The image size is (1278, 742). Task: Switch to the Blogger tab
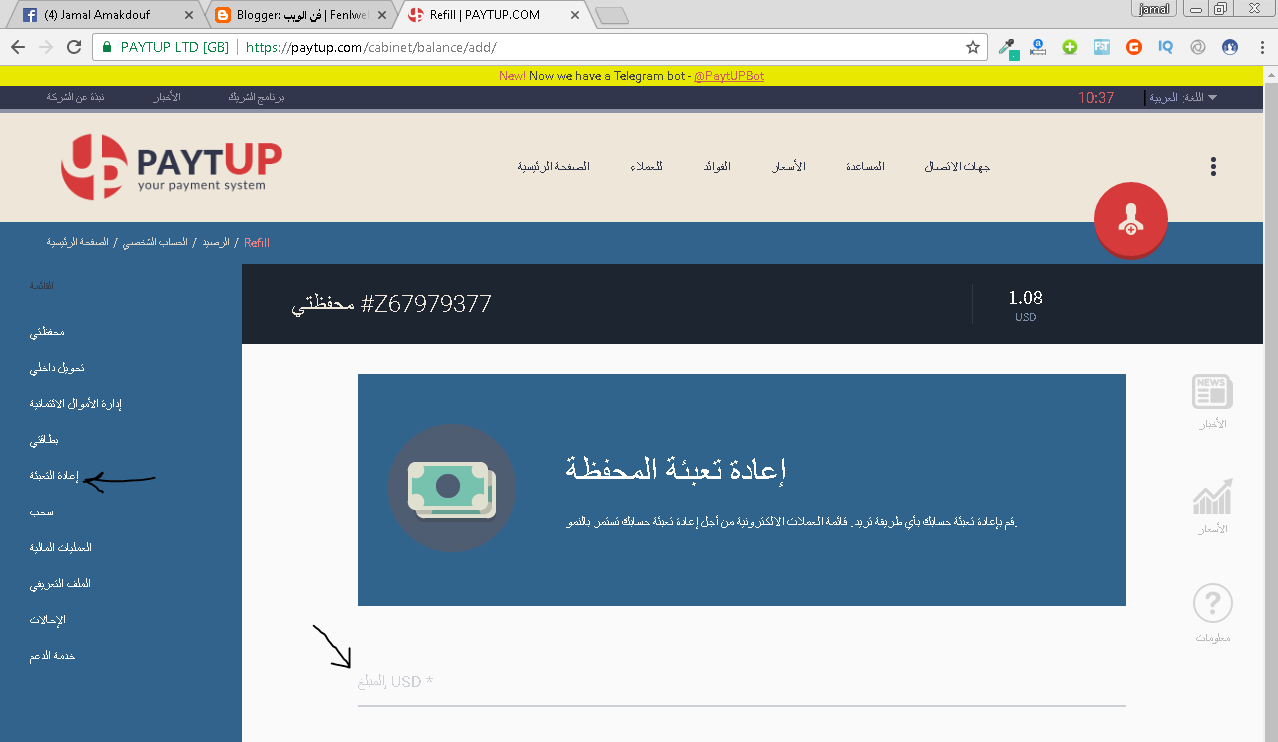[x=299, y=15]
